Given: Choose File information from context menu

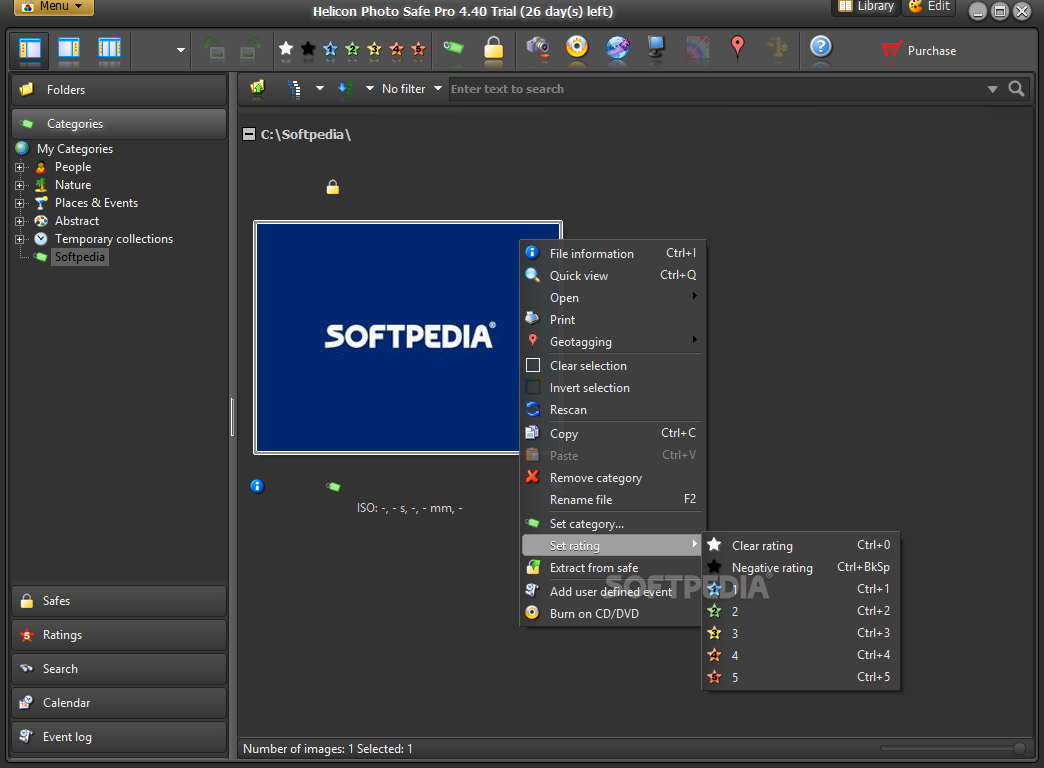Looking at the screenshot, I should click(612, 254).
